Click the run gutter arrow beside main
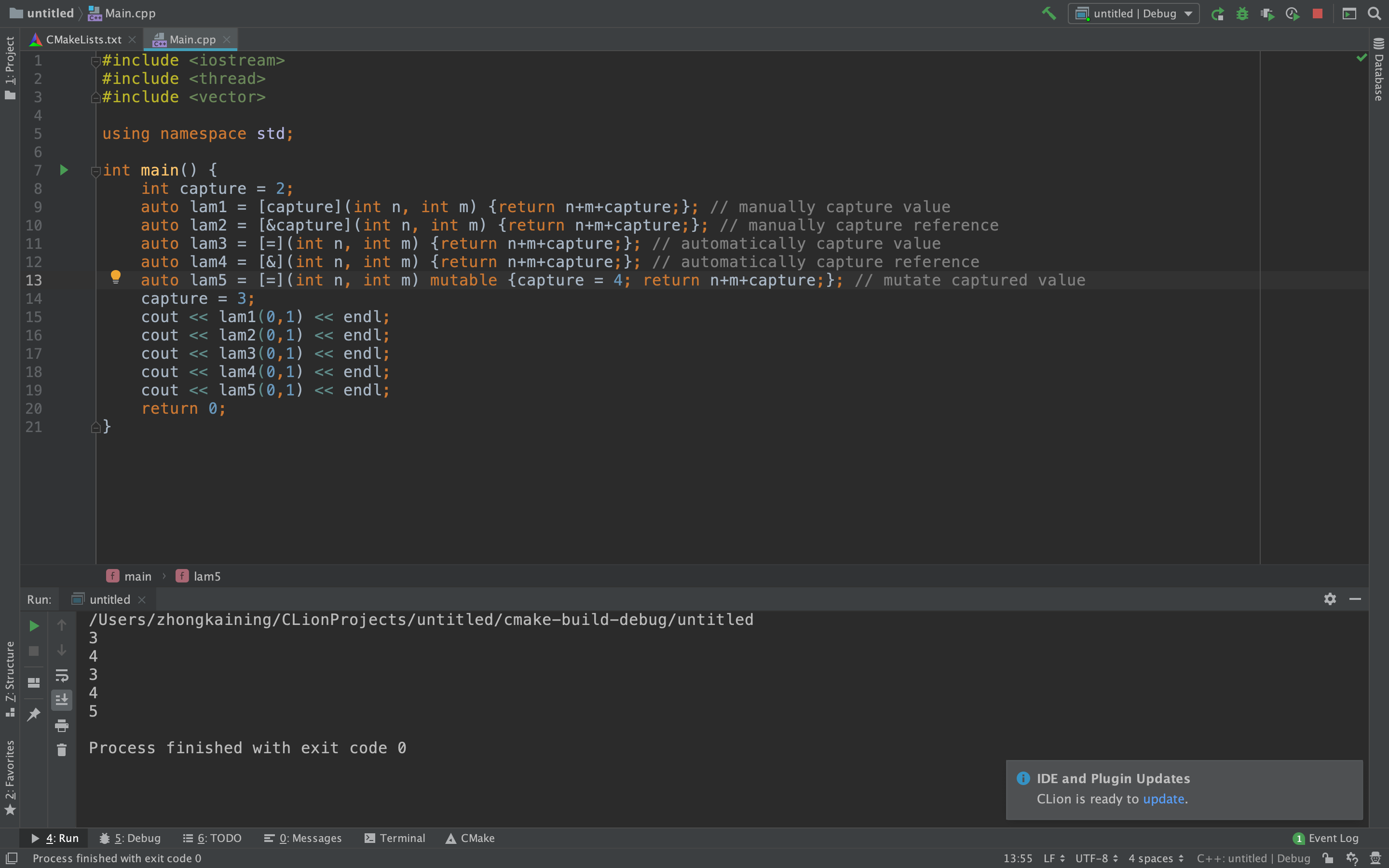 [64, 170]
